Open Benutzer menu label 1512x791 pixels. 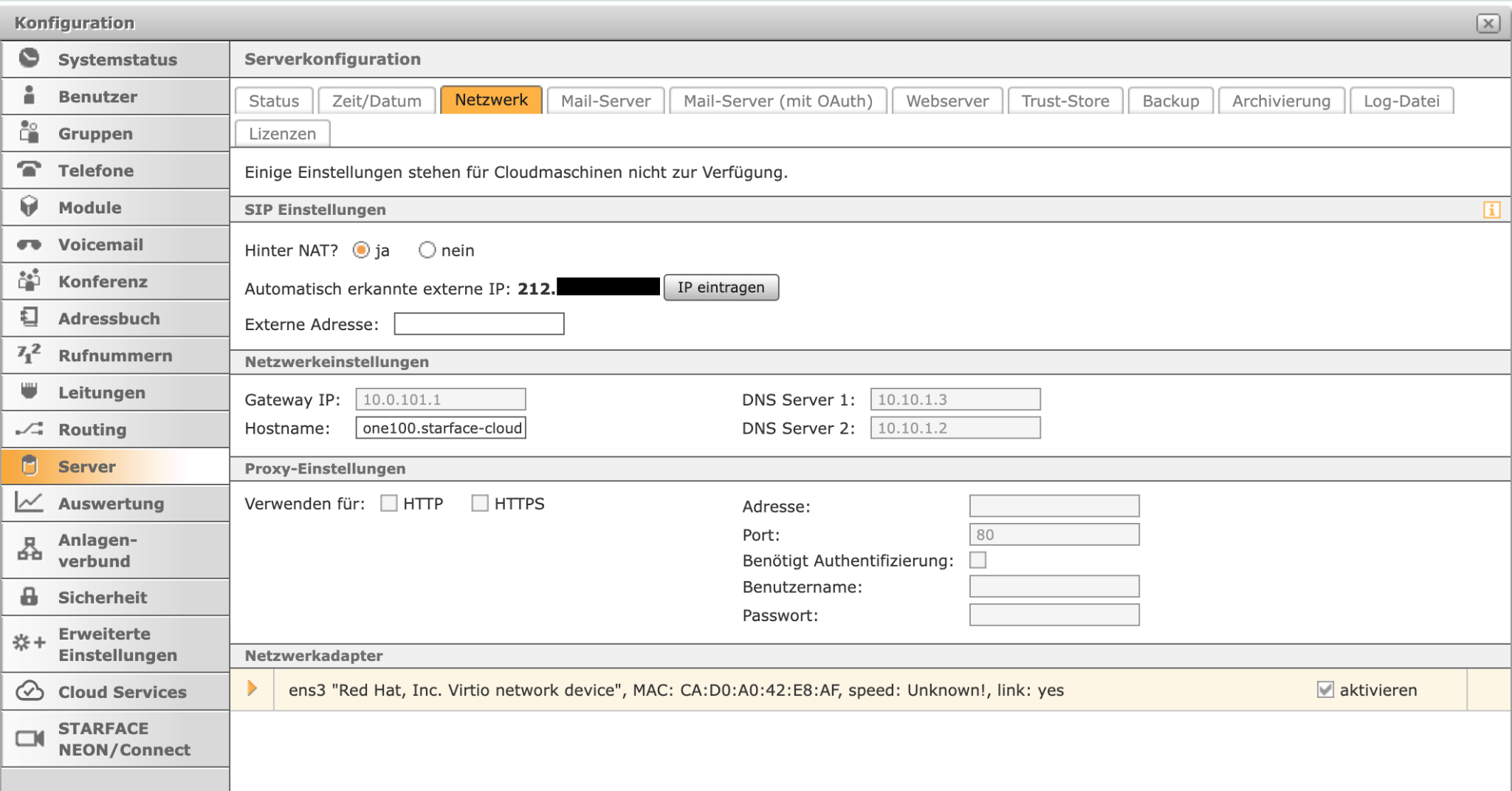[x=97, y=97]
